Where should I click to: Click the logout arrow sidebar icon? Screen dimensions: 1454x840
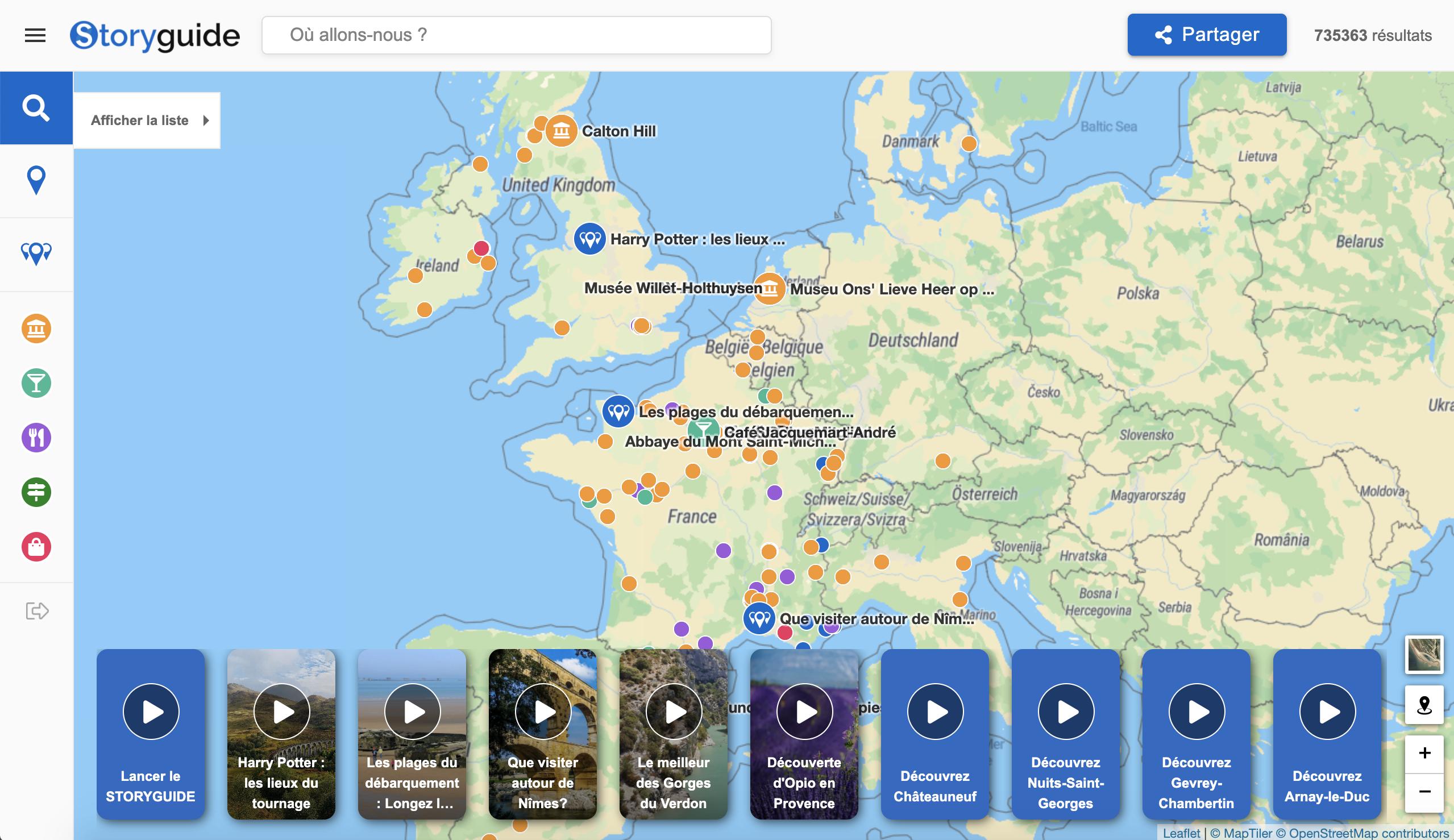tap(37, 610)
